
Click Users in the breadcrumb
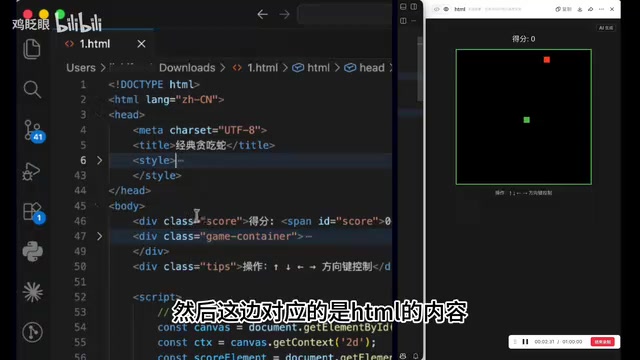click(81, 68)
